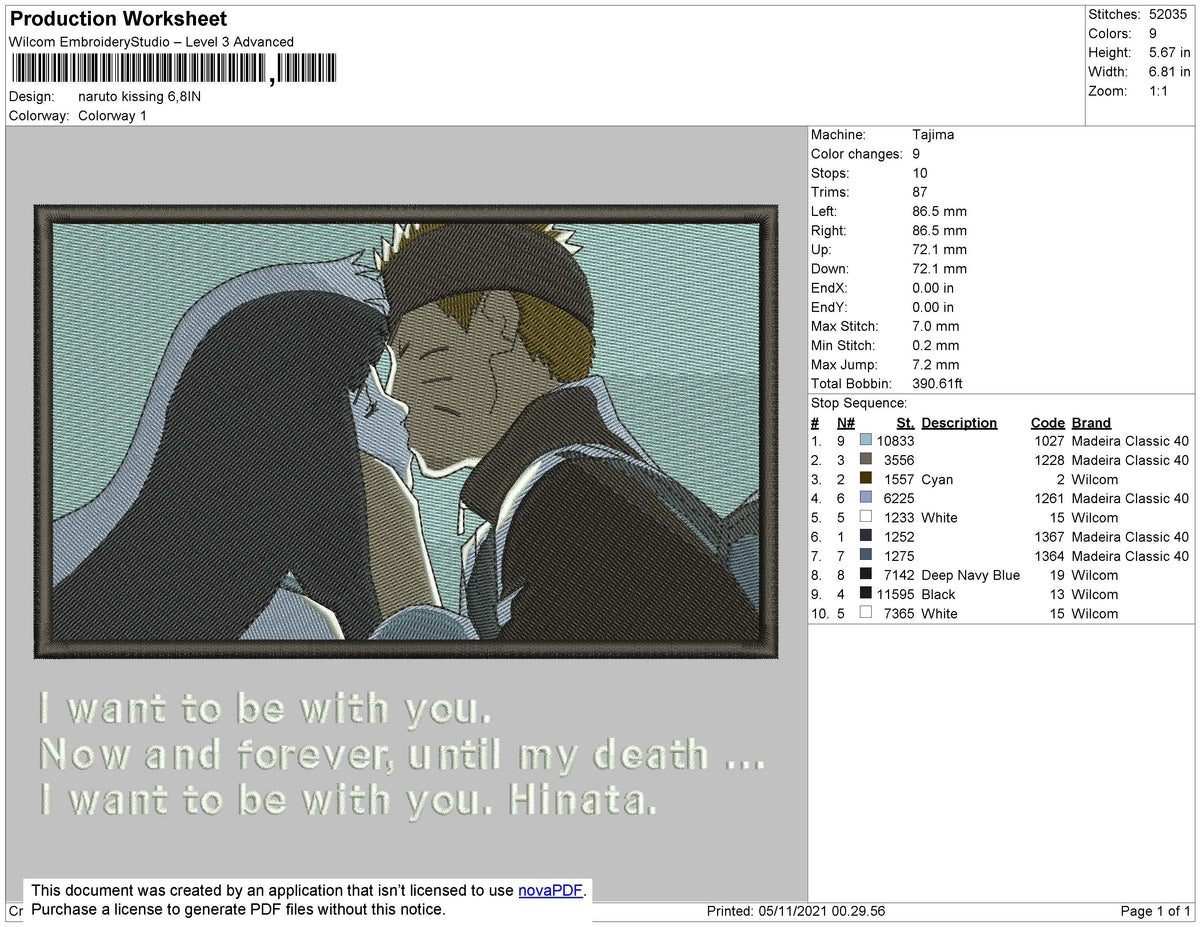
Task: Select 'Wilcom EmbroideryStudio – Level 3 Advanced' text
Action: [x=151, y=42]
